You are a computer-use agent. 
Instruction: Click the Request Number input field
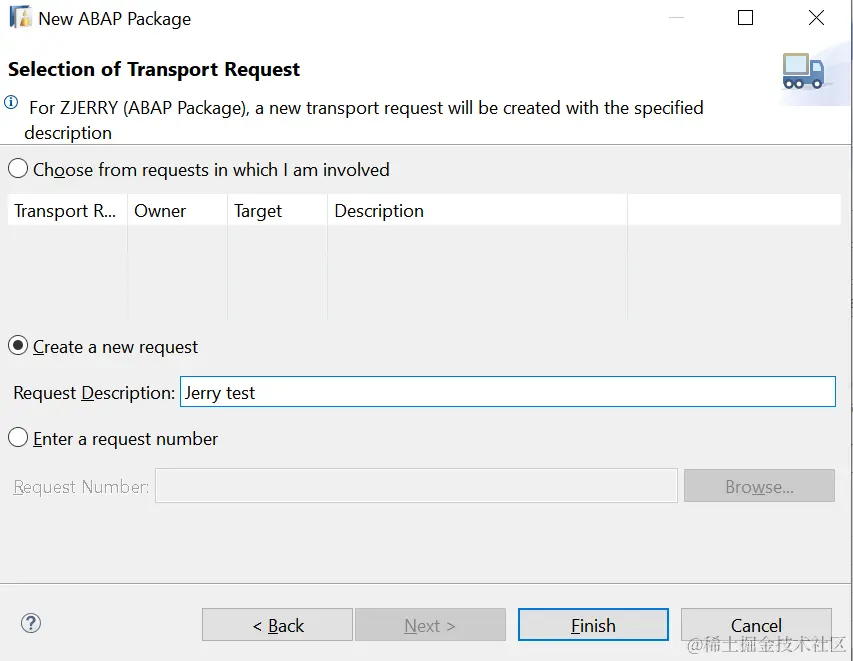tap(416, 486)
